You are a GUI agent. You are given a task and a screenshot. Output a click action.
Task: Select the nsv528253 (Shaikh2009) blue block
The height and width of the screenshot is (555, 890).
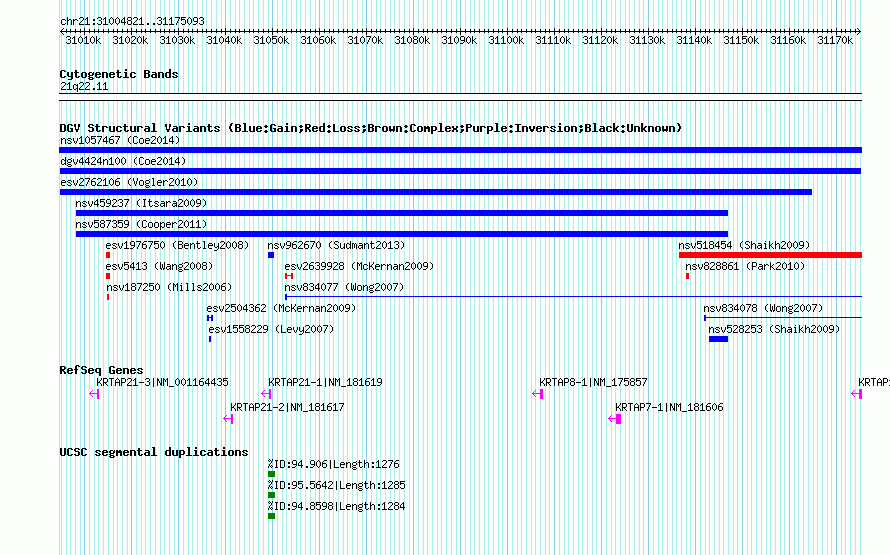(719, 339)
